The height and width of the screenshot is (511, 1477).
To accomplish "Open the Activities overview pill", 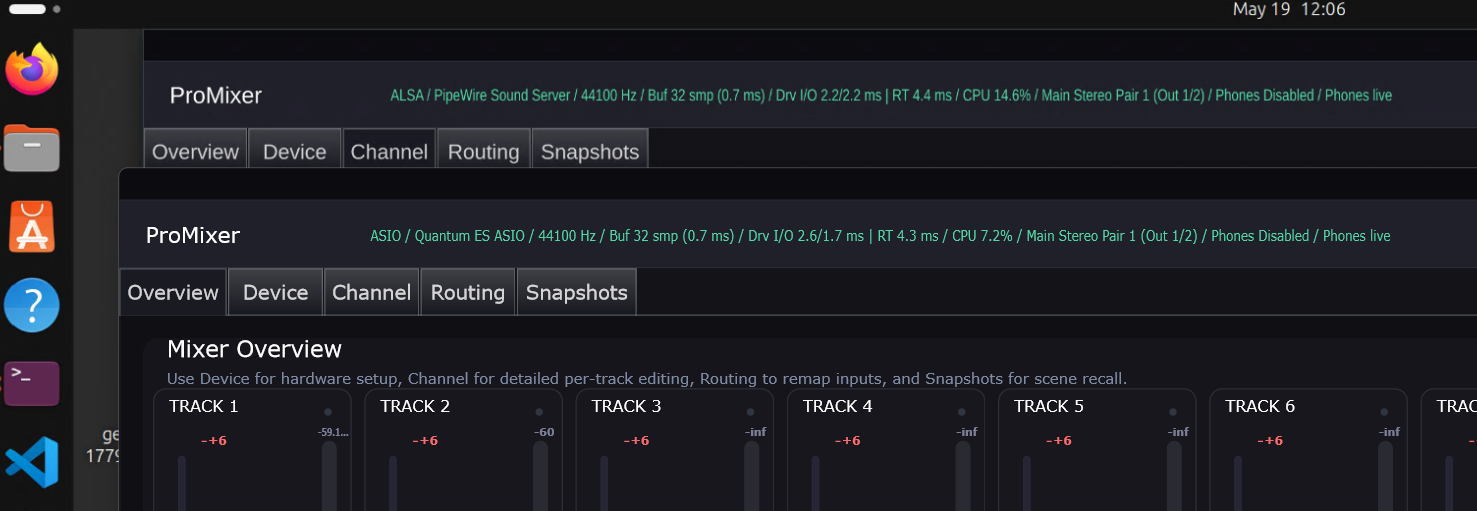I will (x=28, y=9).
